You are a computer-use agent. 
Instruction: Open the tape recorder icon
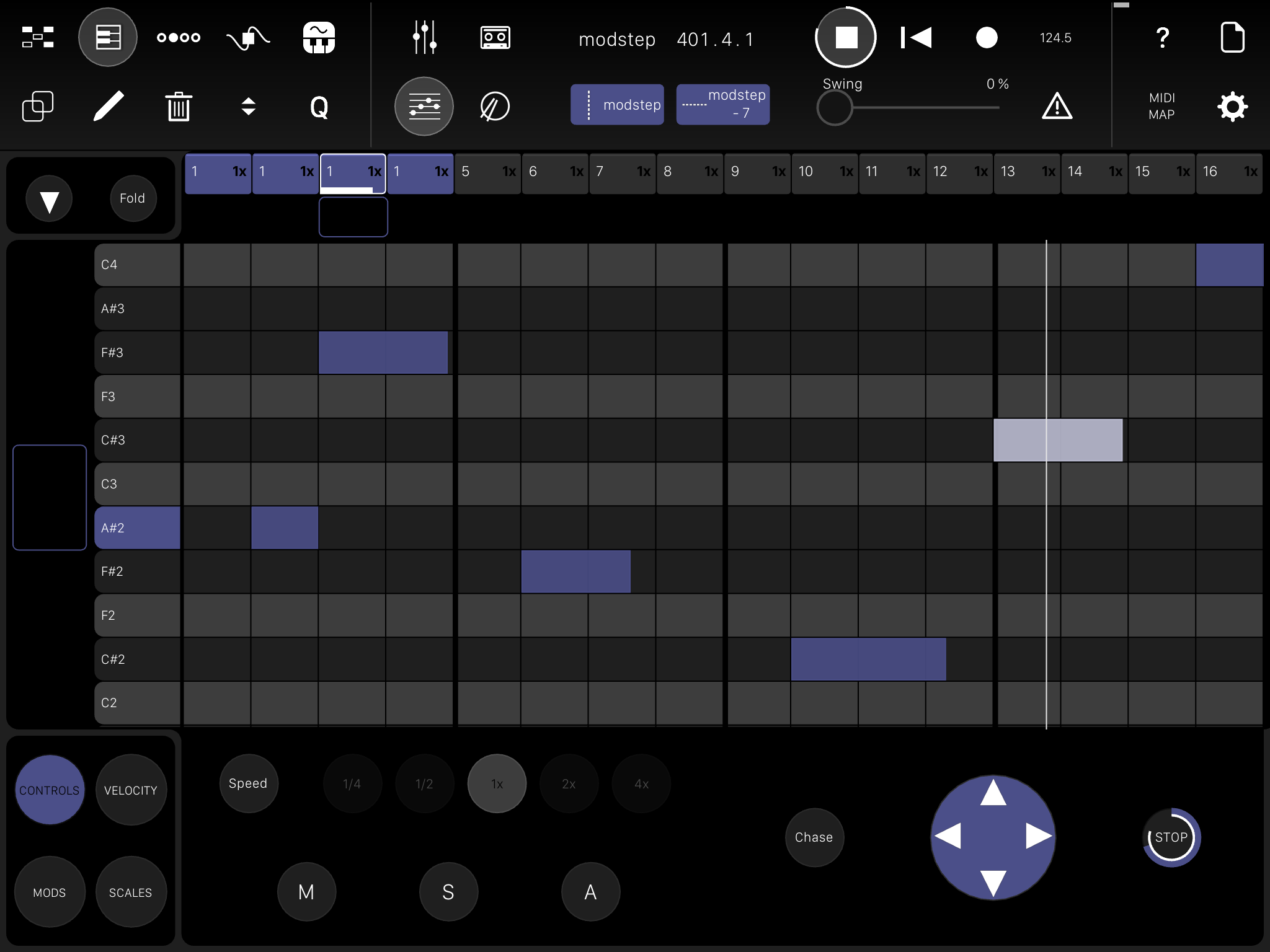pyautogui.click(x=495, y=37)
